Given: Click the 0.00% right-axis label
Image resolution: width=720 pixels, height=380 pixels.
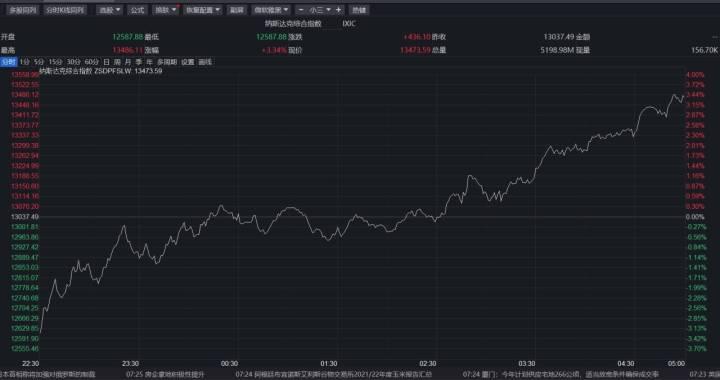Looking at the screenshot, I should pos(695,217).
